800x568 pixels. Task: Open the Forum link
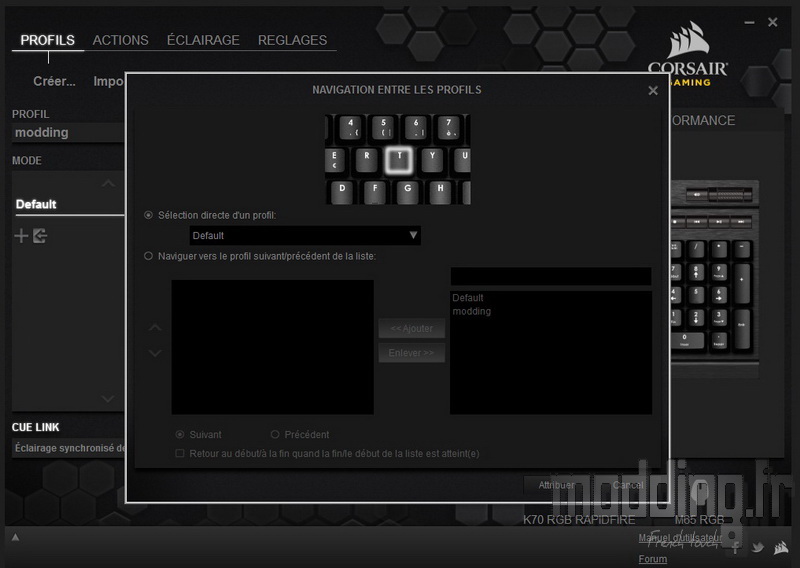653,559
